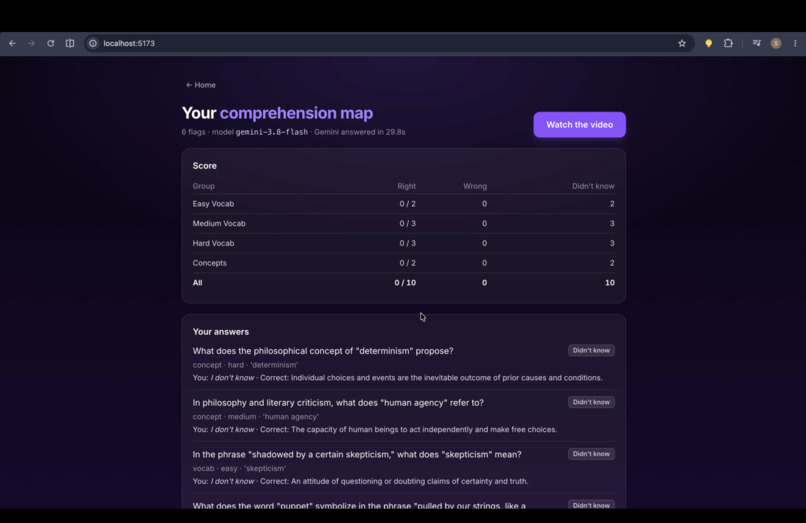Reload the page with the refresh icon
The height and width of the screenshot is (523, 806).
(50, 43)
